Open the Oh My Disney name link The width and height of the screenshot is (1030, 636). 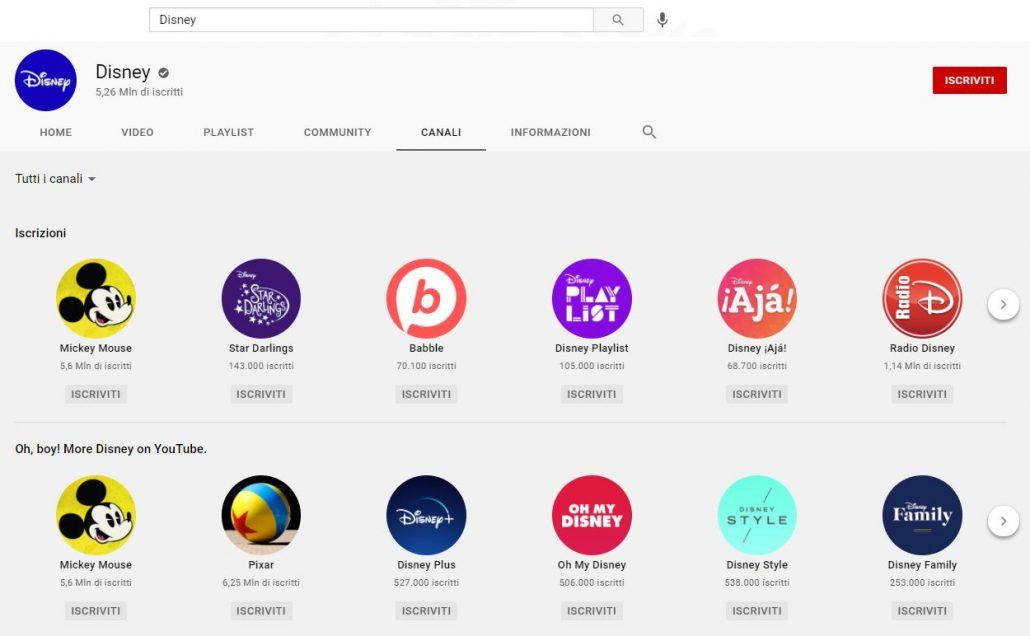pos(592,565)
